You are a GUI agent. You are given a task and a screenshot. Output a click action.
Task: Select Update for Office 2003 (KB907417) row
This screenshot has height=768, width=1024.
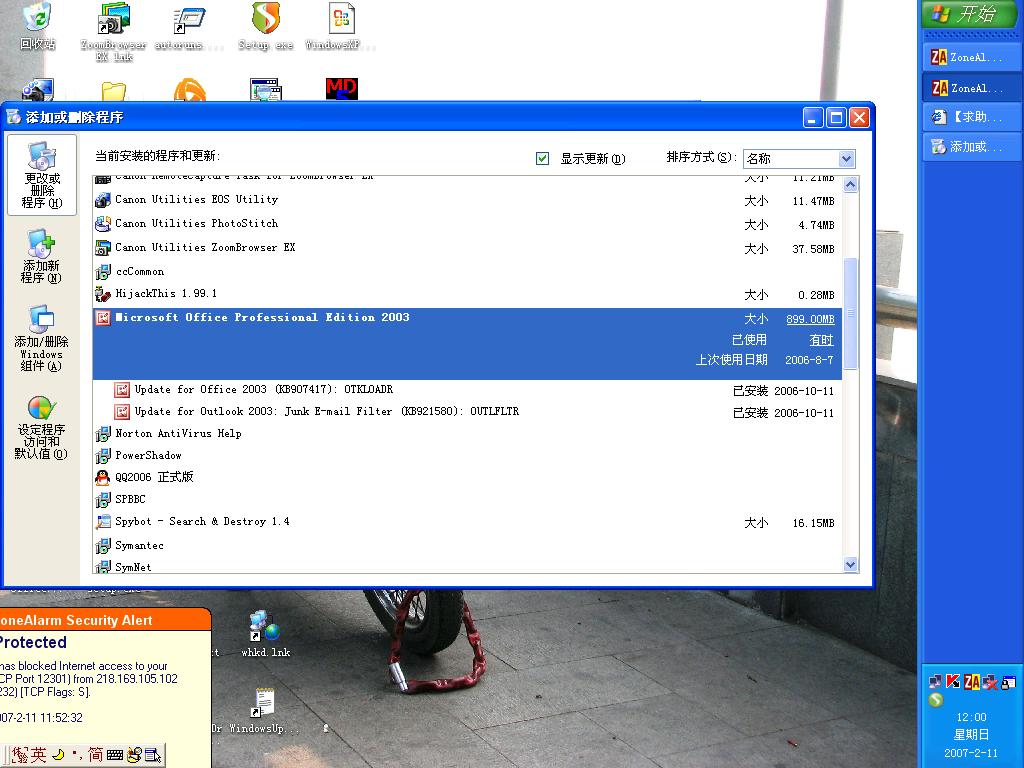[x=467, y=390]
